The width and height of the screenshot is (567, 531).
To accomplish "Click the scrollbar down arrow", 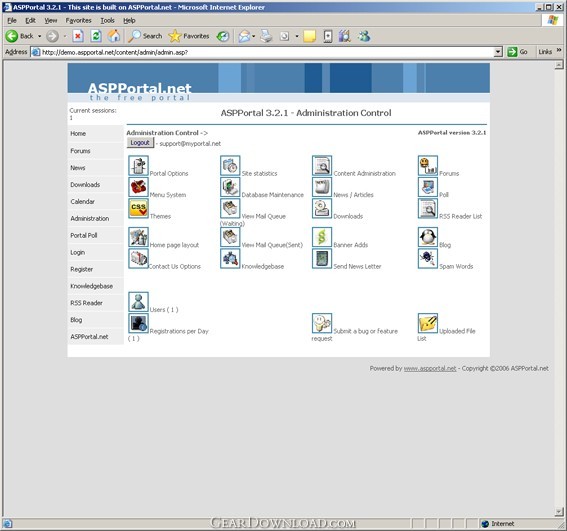I will (x=559, y=512).
